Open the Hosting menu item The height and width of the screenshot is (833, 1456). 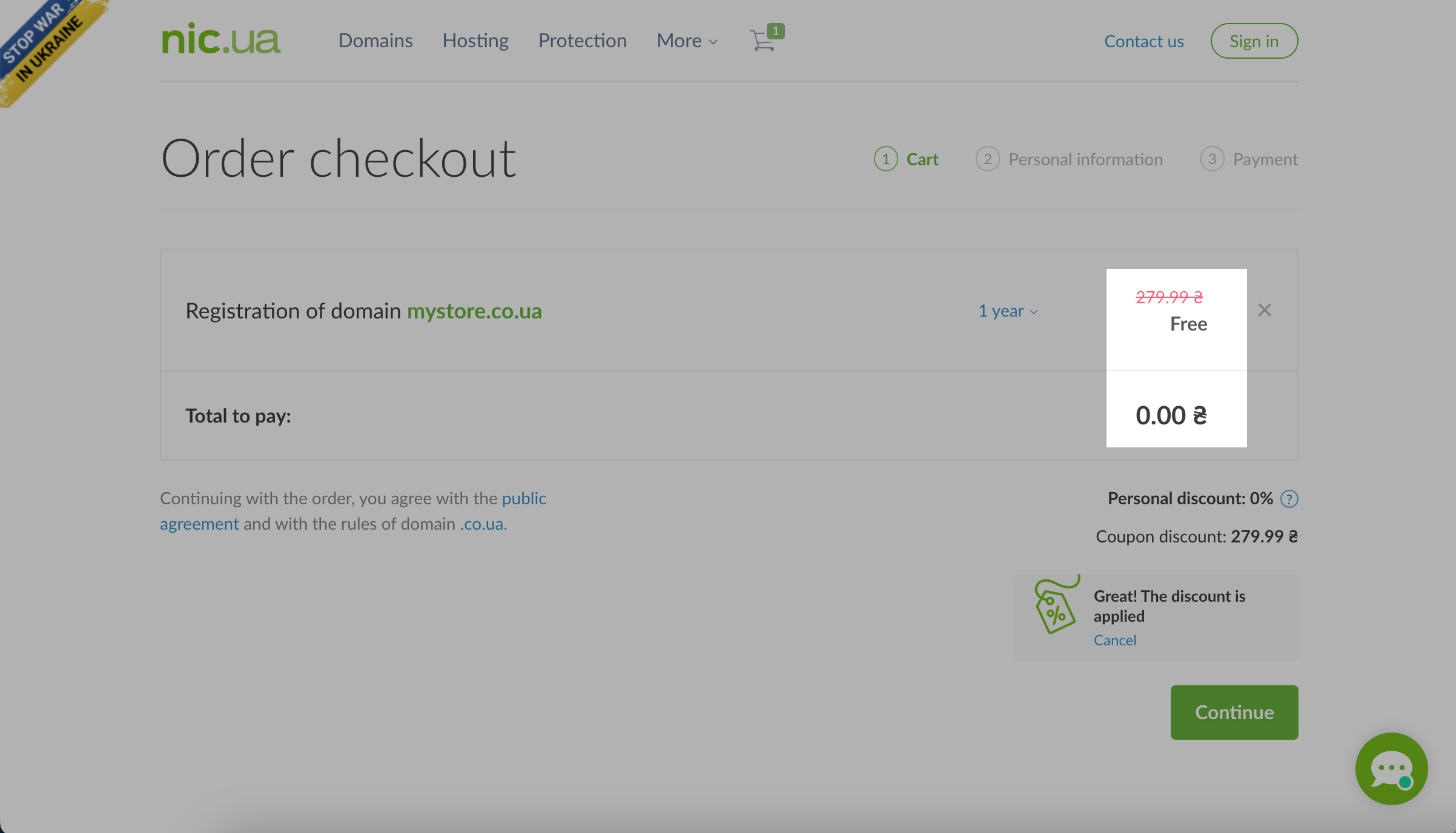(x=475, y=41)
